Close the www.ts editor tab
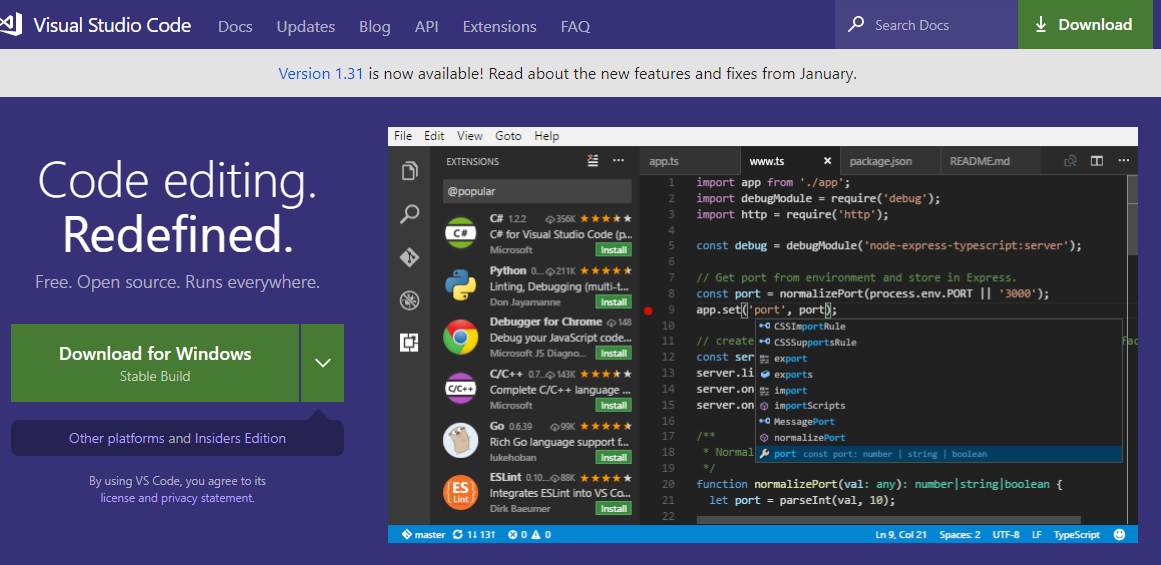Screen dimensions: 1161x565 [x=828, y=161]
